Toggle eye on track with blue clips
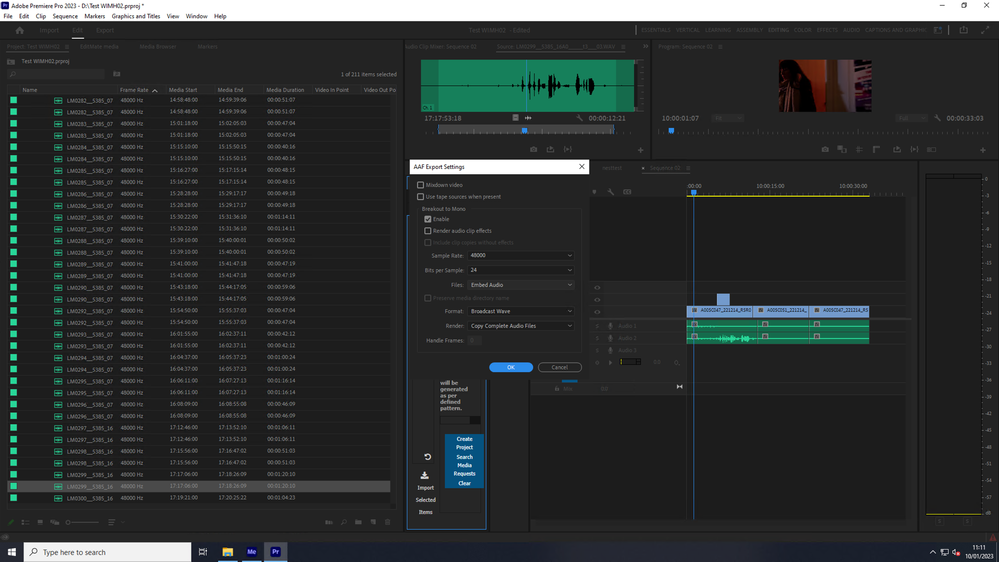Image resolution: width=999 pixels, height=562 pixels. click(x=597, y=312)
